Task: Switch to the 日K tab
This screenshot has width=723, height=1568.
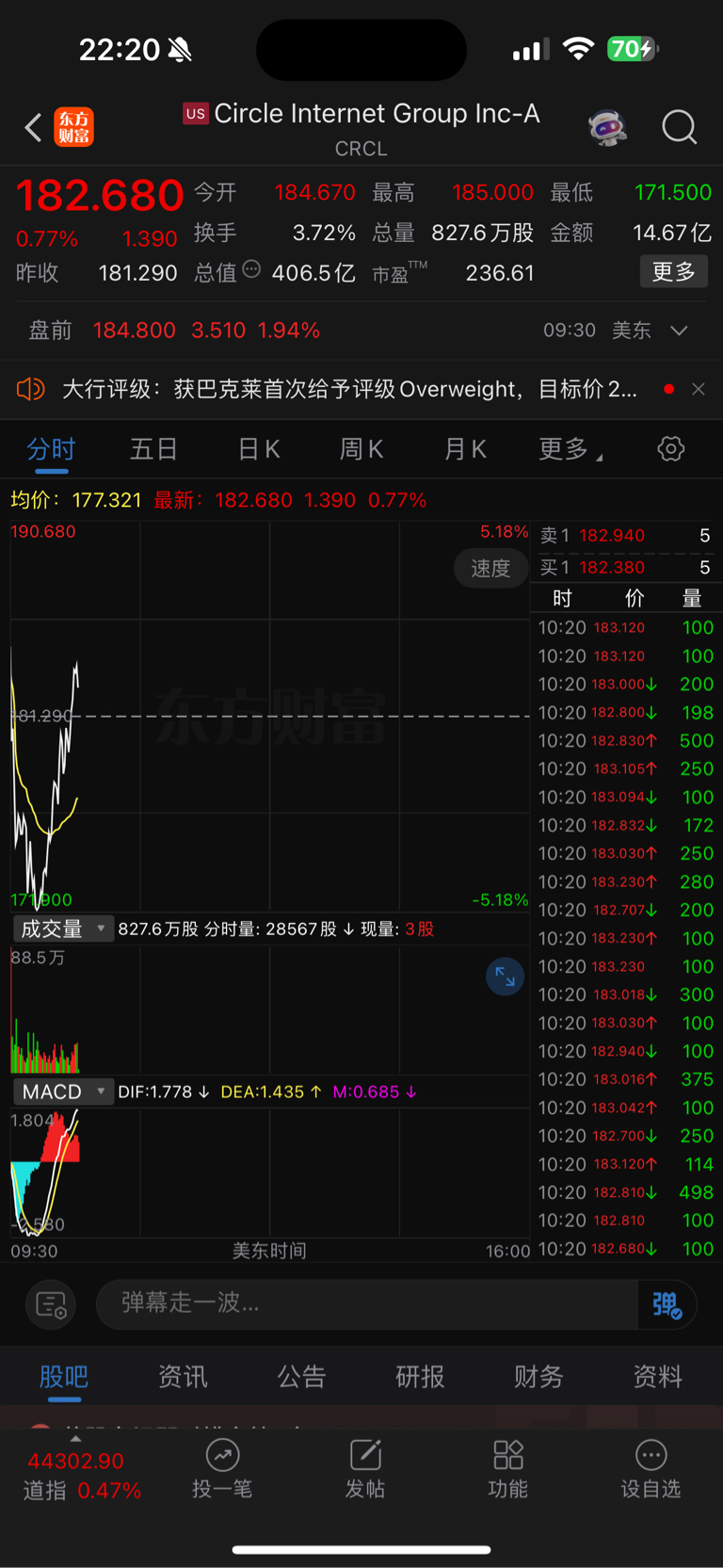Action: [x=259, y=449]
